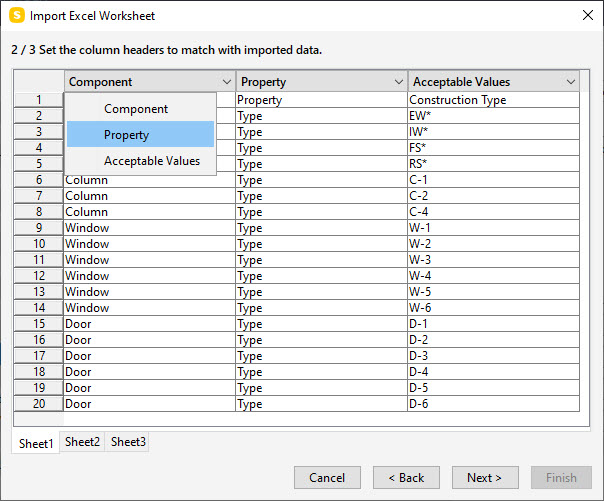Click the C-2 cell
This screenshot has width=604, height=501.
493,196
